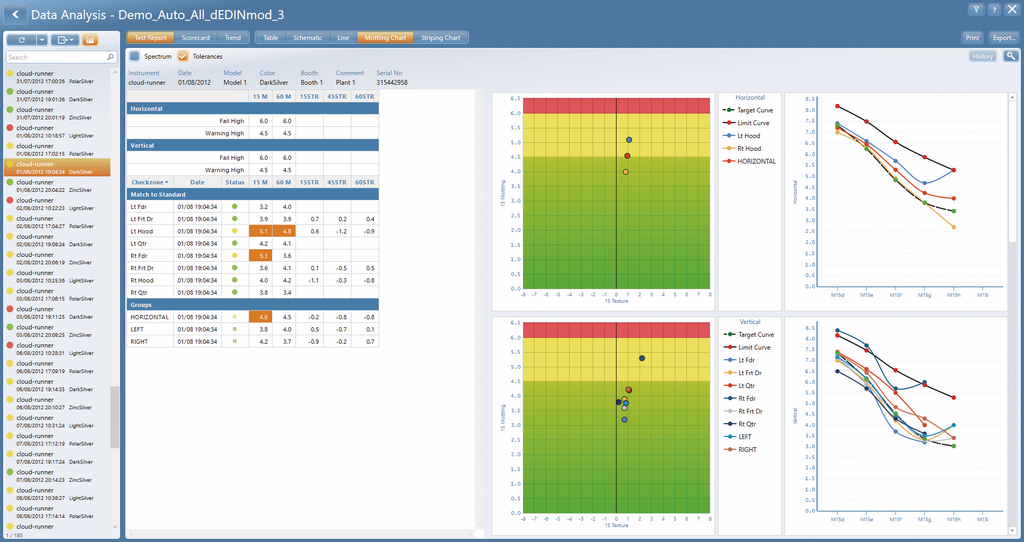Enable the Spectrum checkbox
The image size is (1024, 542).
135,56
